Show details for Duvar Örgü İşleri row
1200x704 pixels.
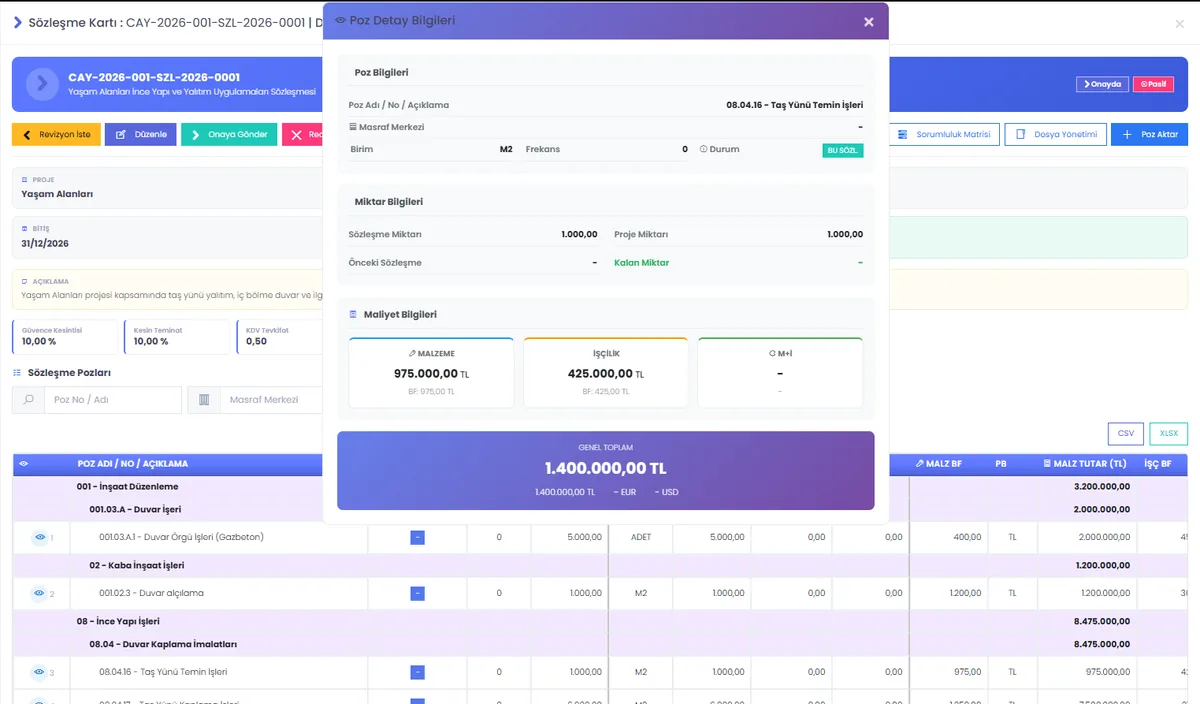[x=40, y=537]
